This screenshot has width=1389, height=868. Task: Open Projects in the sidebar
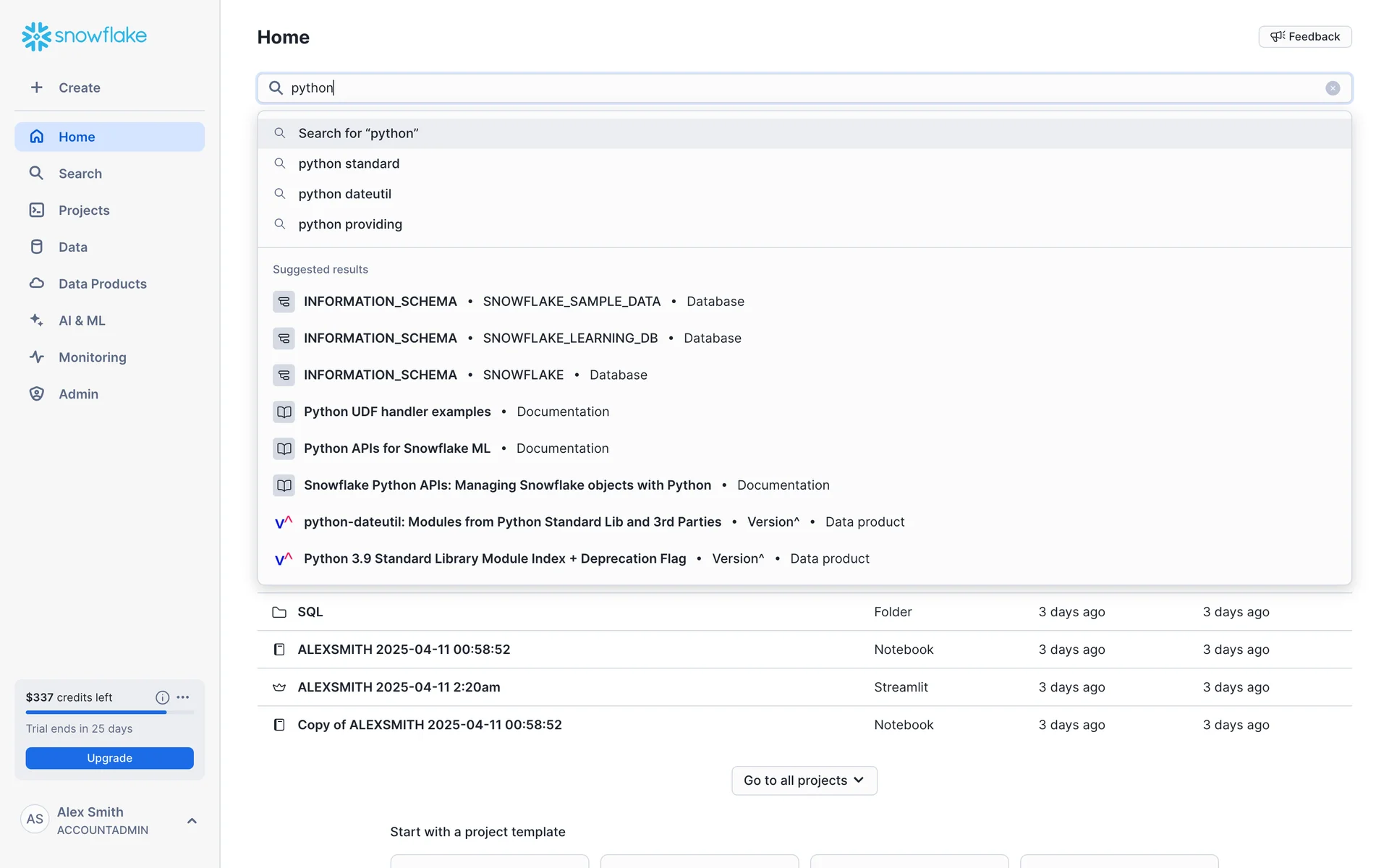[84, 210]
